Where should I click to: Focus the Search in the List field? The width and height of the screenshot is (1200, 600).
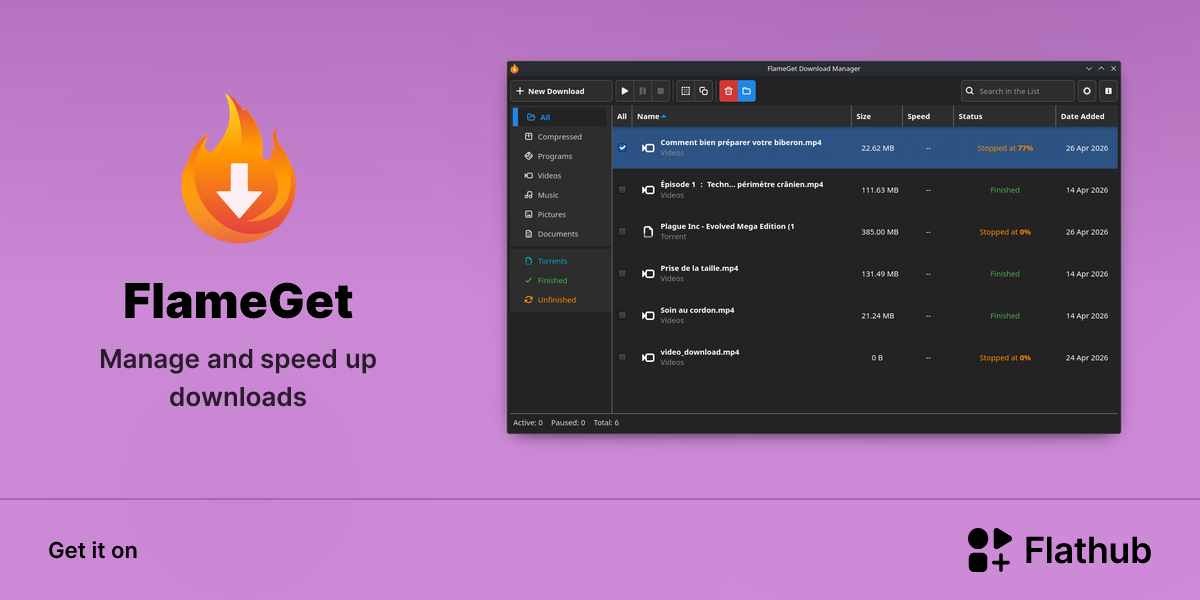coord(1018,91)
